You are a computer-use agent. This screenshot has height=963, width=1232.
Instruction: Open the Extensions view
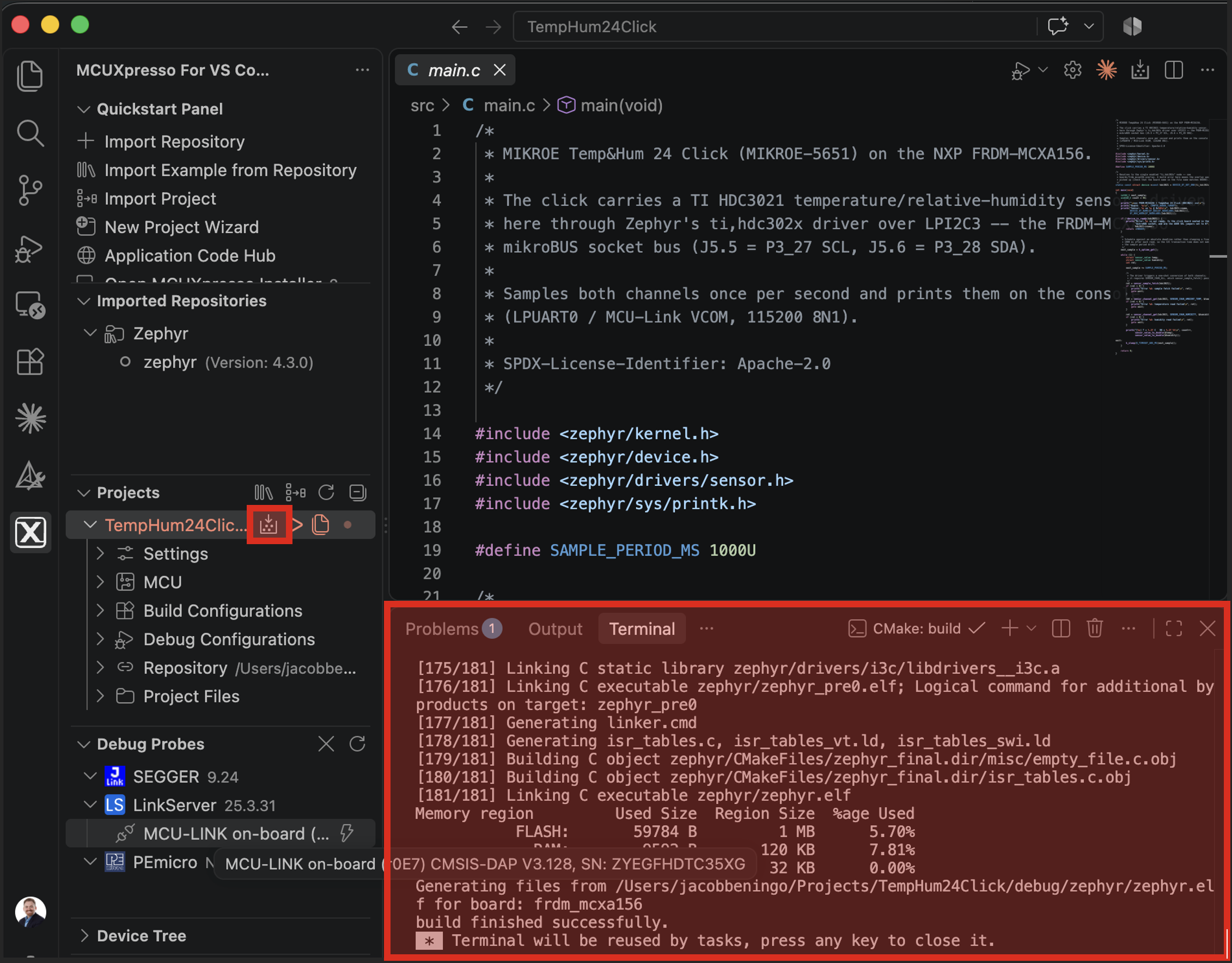click(30, 362)
